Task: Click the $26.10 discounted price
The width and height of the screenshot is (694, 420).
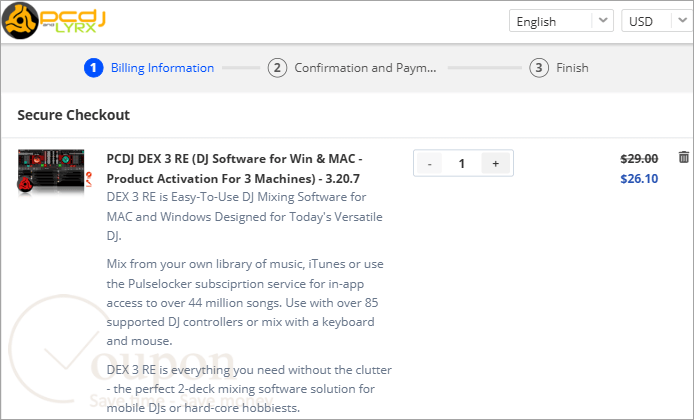Action: [x=639, y=179]
